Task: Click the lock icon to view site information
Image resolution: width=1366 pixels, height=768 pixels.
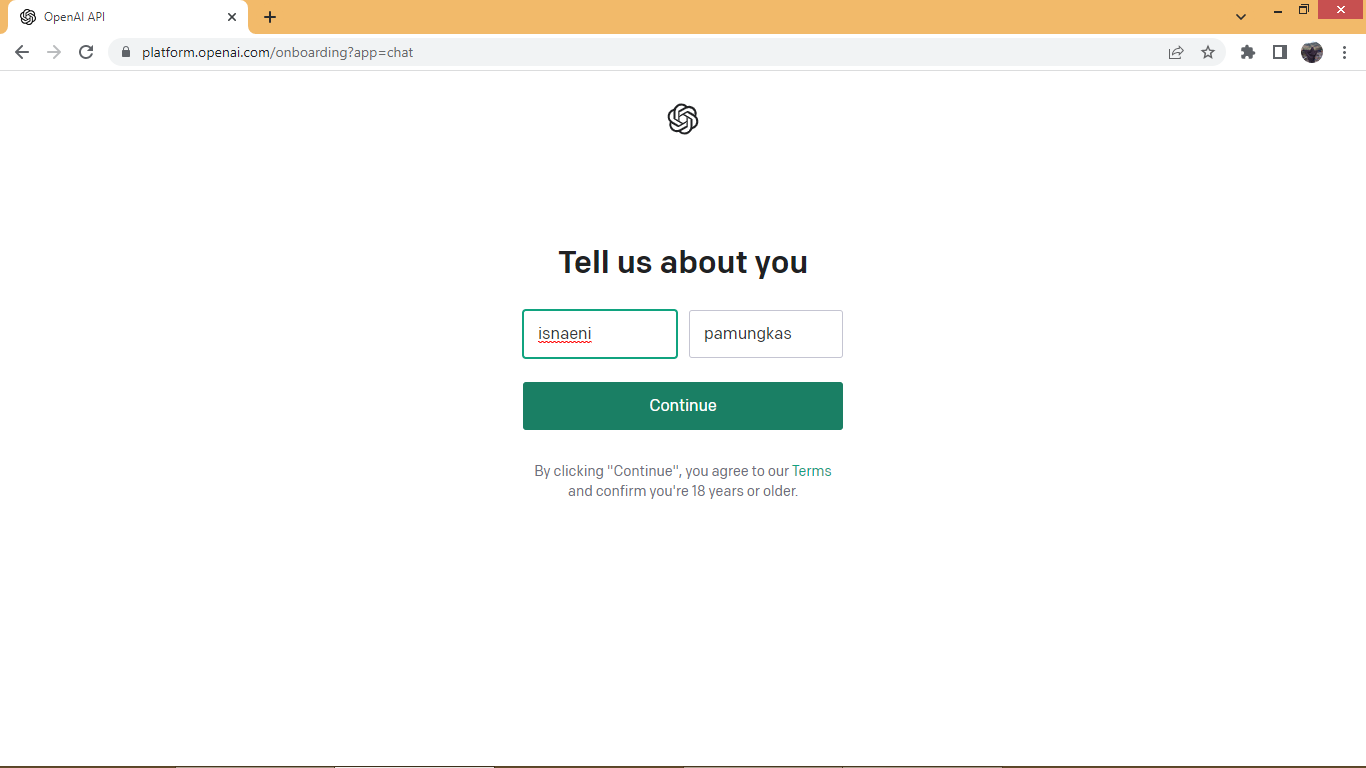Action: coord(126,52)
